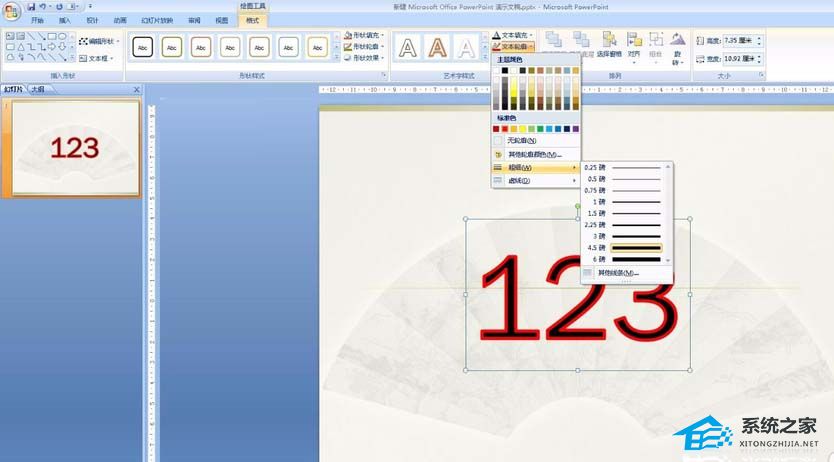This screenshot has width=834, height=462.
Task: Select 无轮廓 (No Outline) option
Action: (x=536, y=141)
